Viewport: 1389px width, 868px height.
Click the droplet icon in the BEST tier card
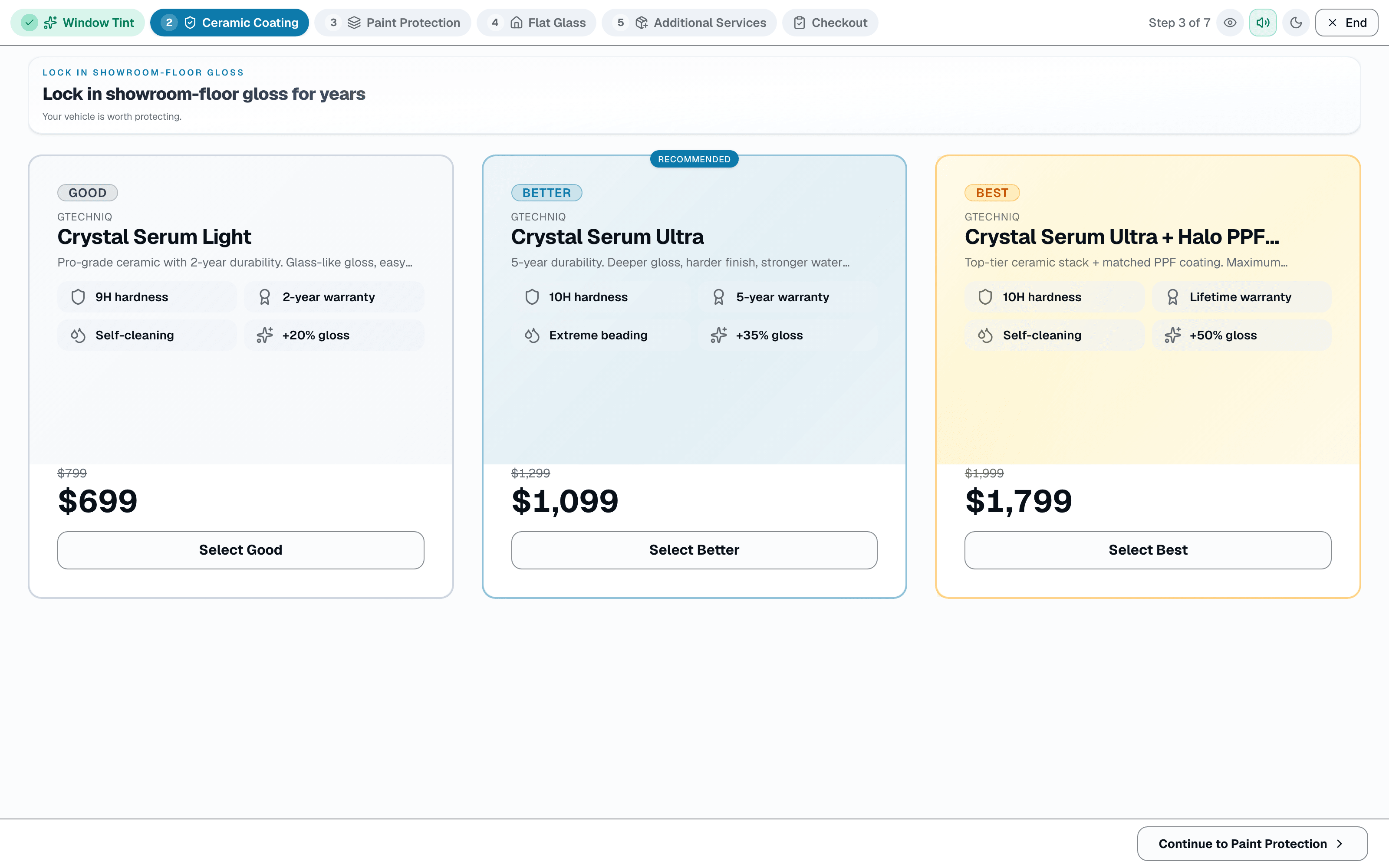985,335
